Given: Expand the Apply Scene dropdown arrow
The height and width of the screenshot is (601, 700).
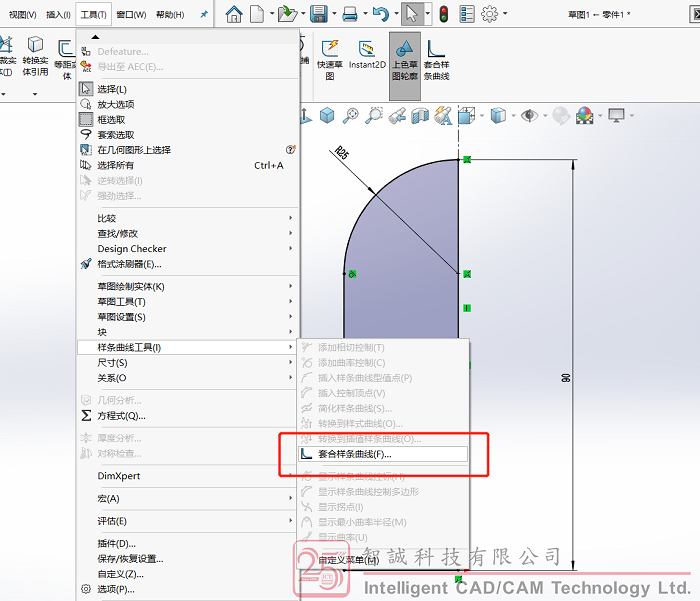Looking at the screenshot, I should click(600, 116).
